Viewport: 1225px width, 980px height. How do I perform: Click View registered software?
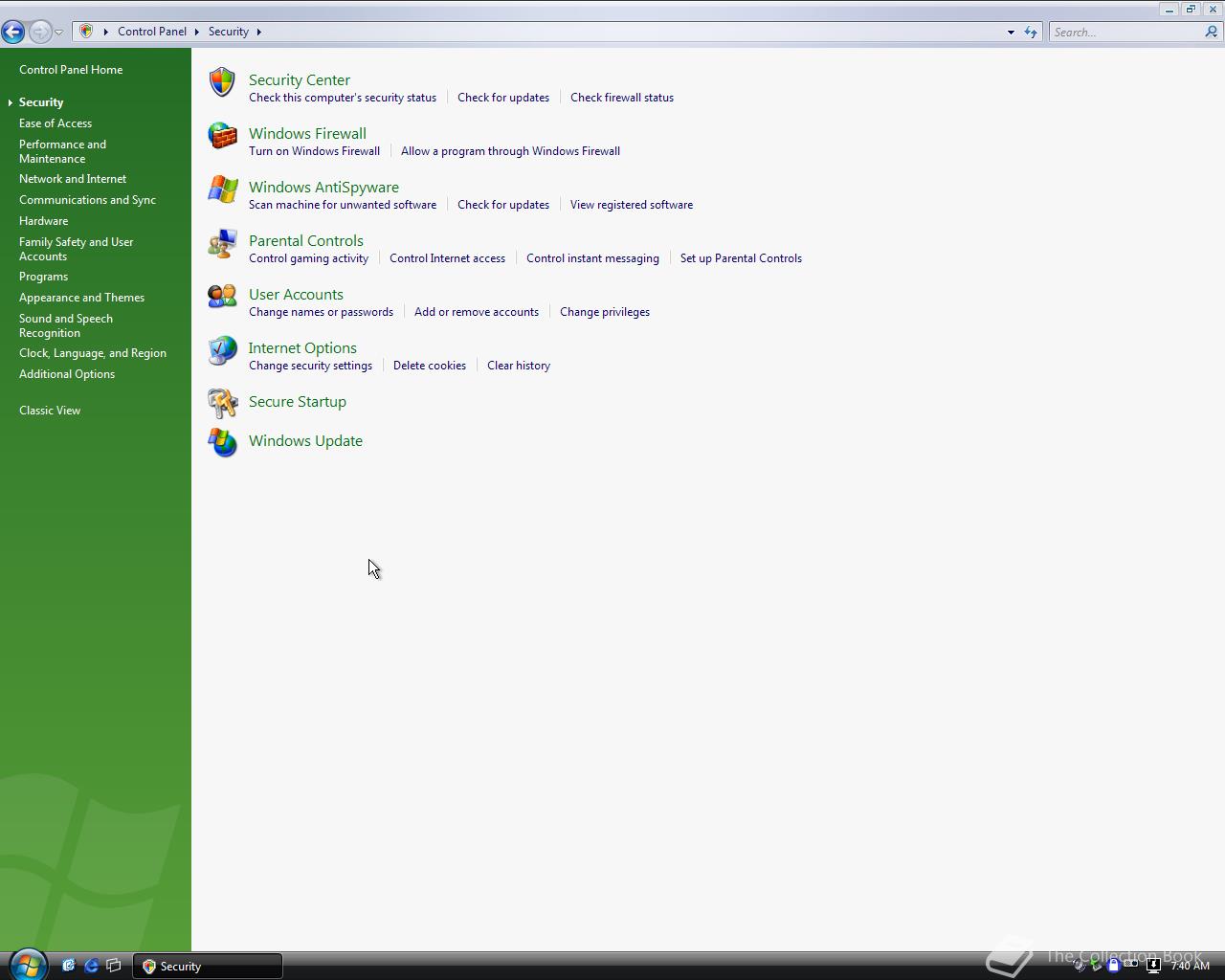pos(632,205)
